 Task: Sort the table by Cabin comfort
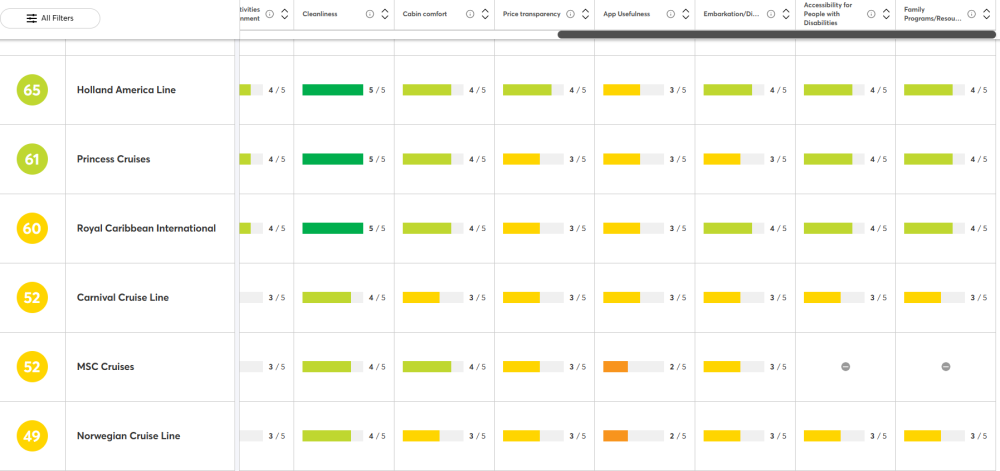click(x=485, y=14)
